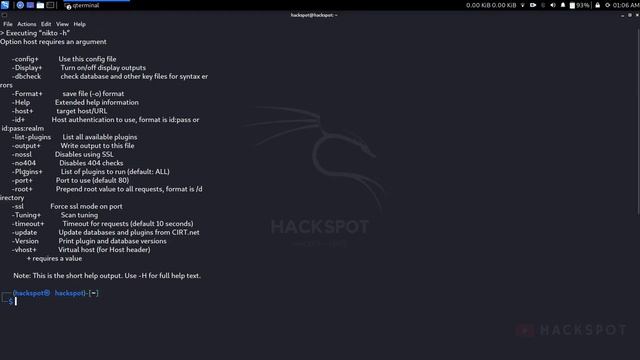Click 'Disables using SSL' text
This screenshot has width=640, height=360.
84,154
